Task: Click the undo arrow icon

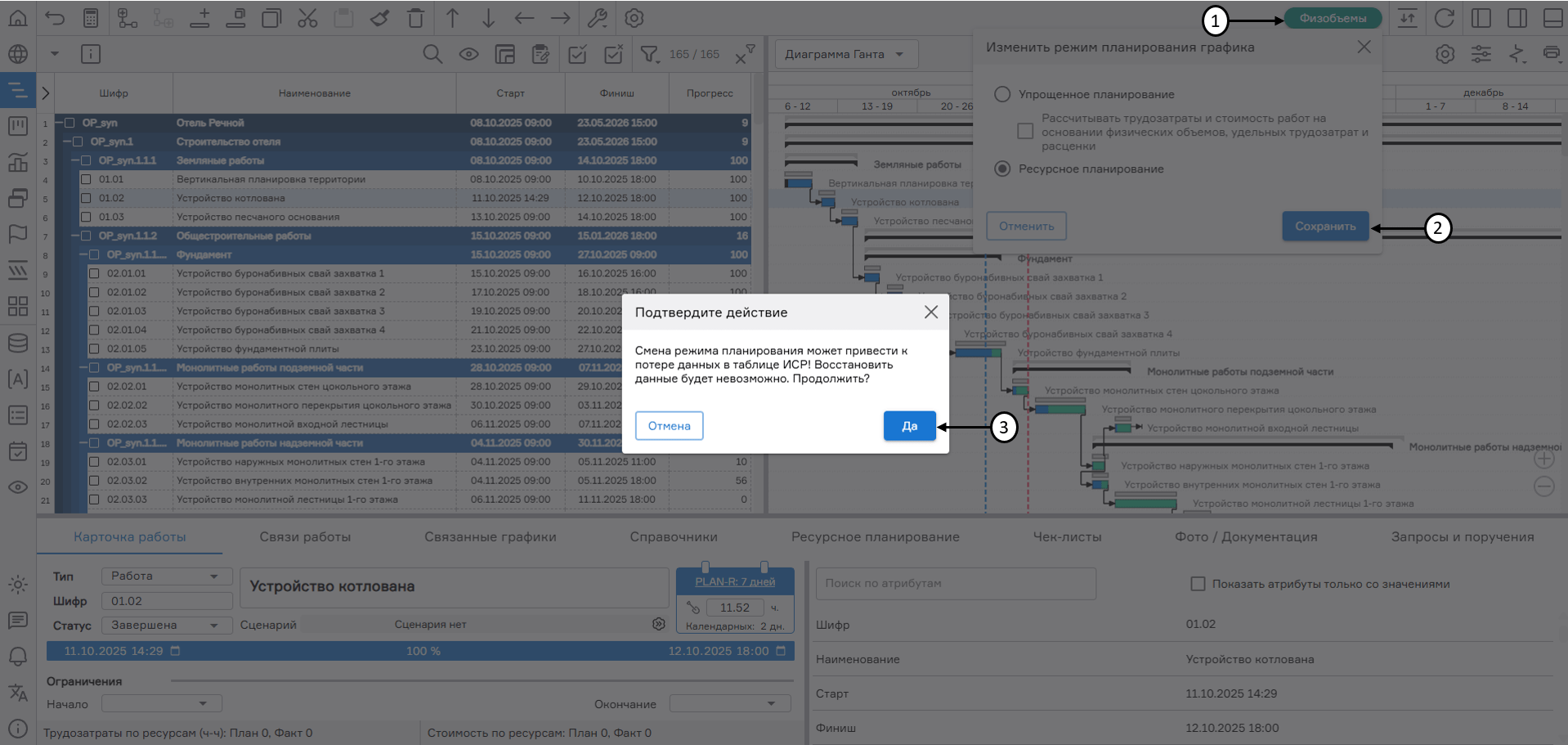Action: (x=55, y=18)
